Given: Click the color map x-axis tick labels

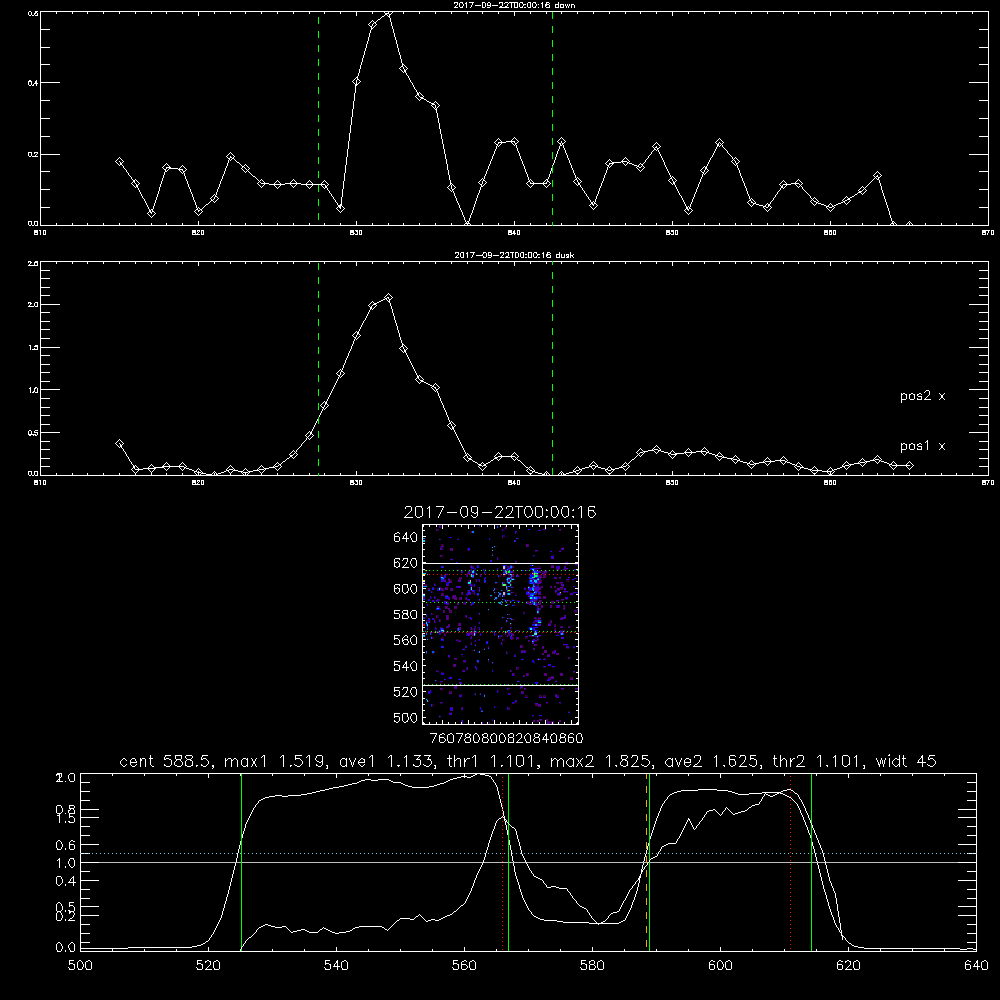Looking at the screenshot, I should point(506,739).
